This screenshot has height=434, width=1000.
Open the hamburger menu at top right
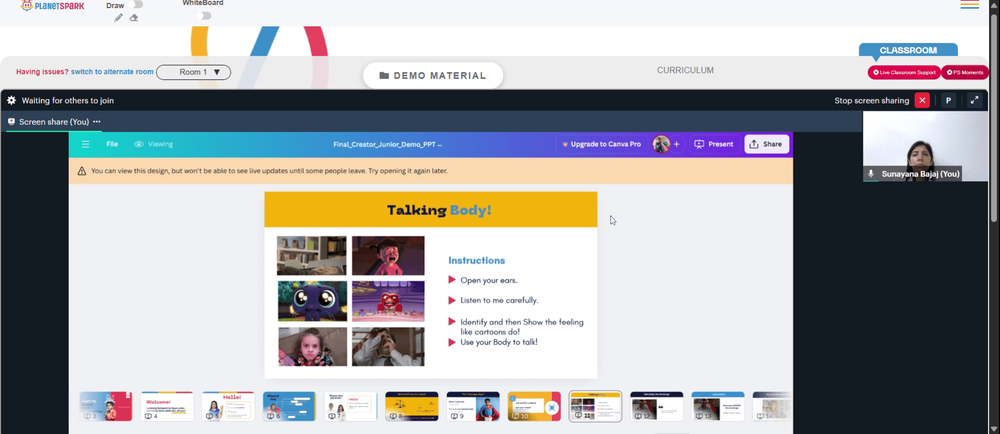tap(969, 4)
